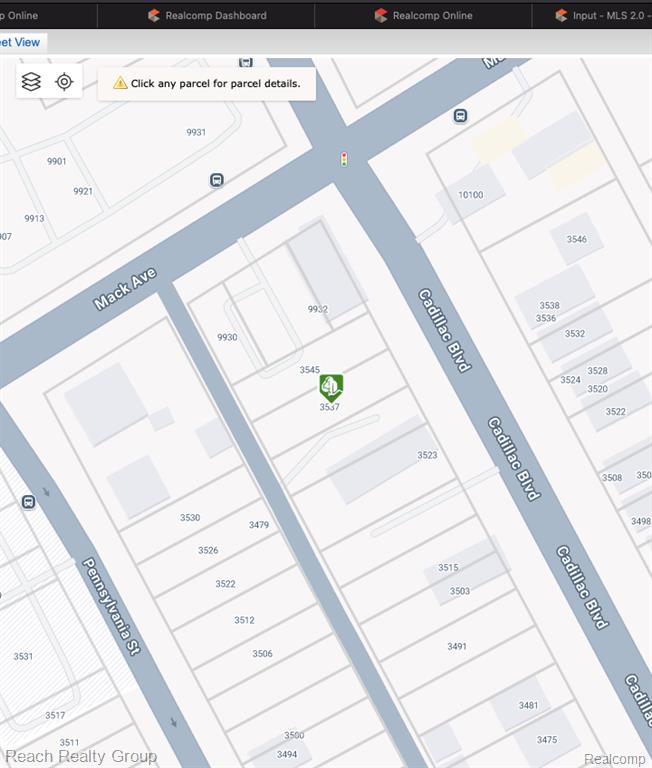652x768 pixels.
Task: Select parcel 9931 north of Mack Ave
Action: [x=196, y=132]
